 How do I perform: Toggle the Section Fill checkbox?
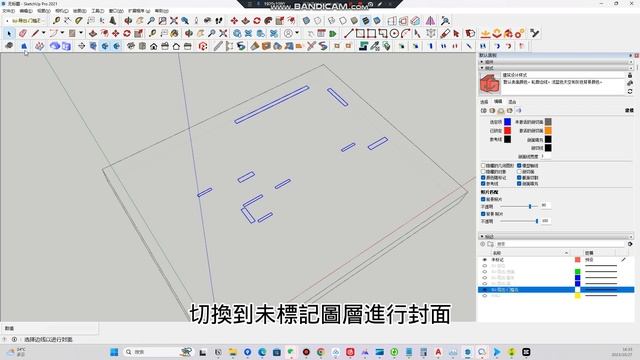(x=519, y=184)
